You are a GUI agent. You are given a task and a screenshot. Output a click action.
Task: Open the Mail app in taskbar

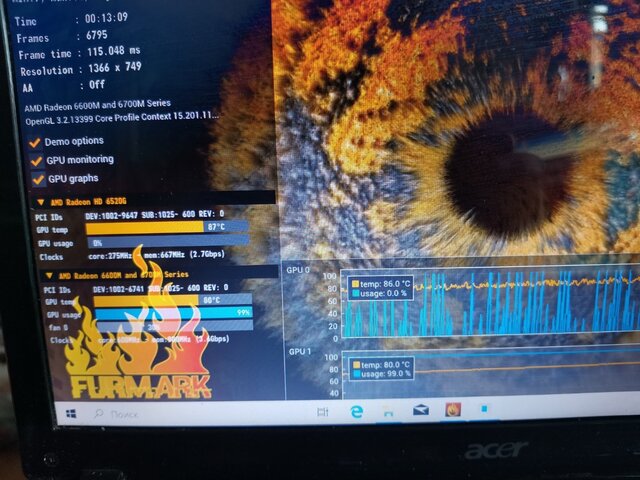pos(420,410)
